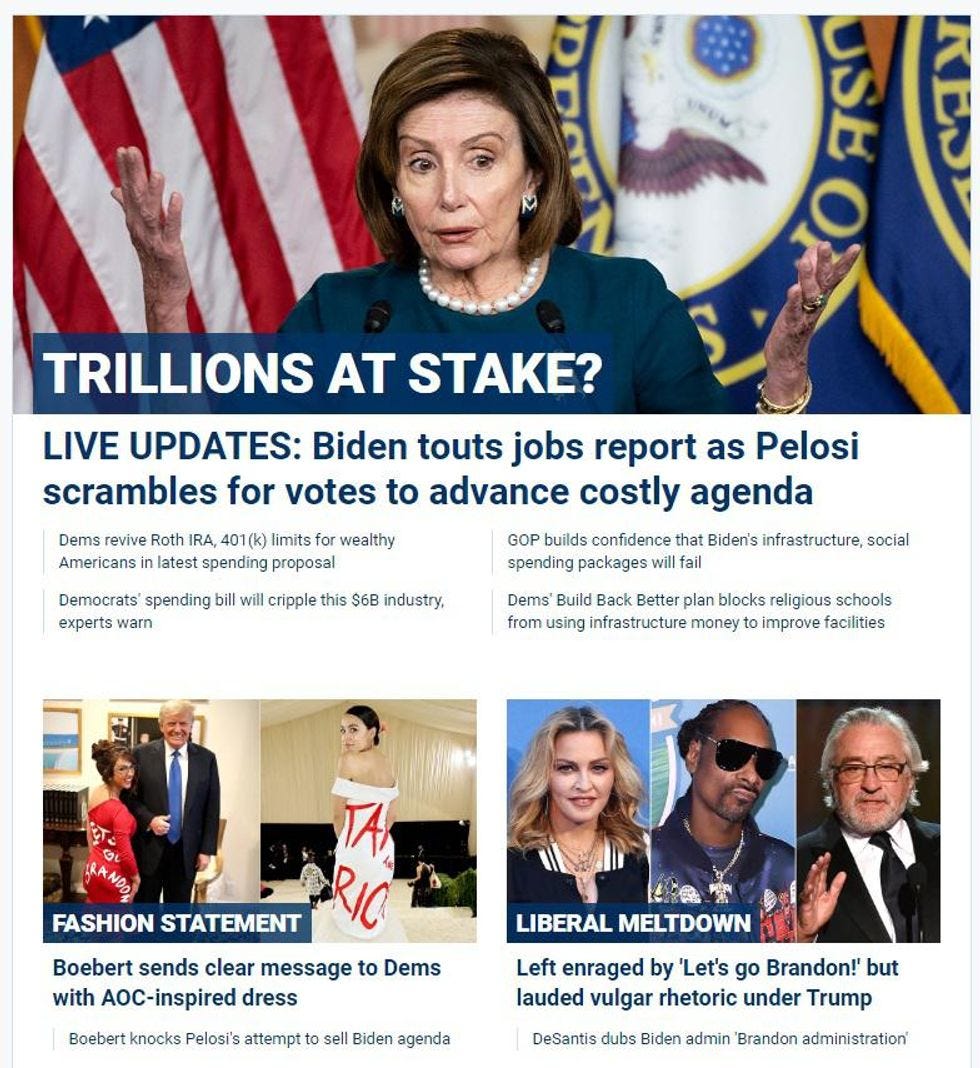Click the 'TRILLIONS AT STAKE?' banner label
This screenshot has width=980, height=1068.
point(323,373)
